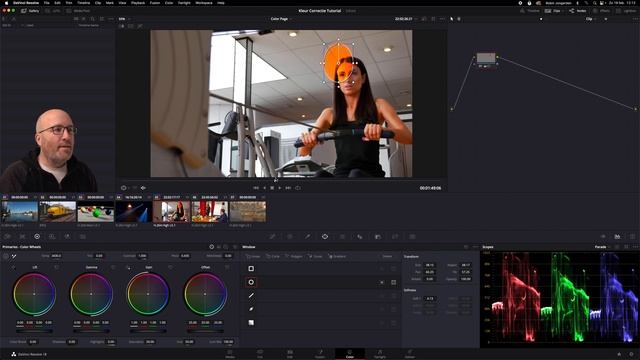The image size is (640, 360).
Task: Show the Keyframes panel
Action: tap(603, 236)
